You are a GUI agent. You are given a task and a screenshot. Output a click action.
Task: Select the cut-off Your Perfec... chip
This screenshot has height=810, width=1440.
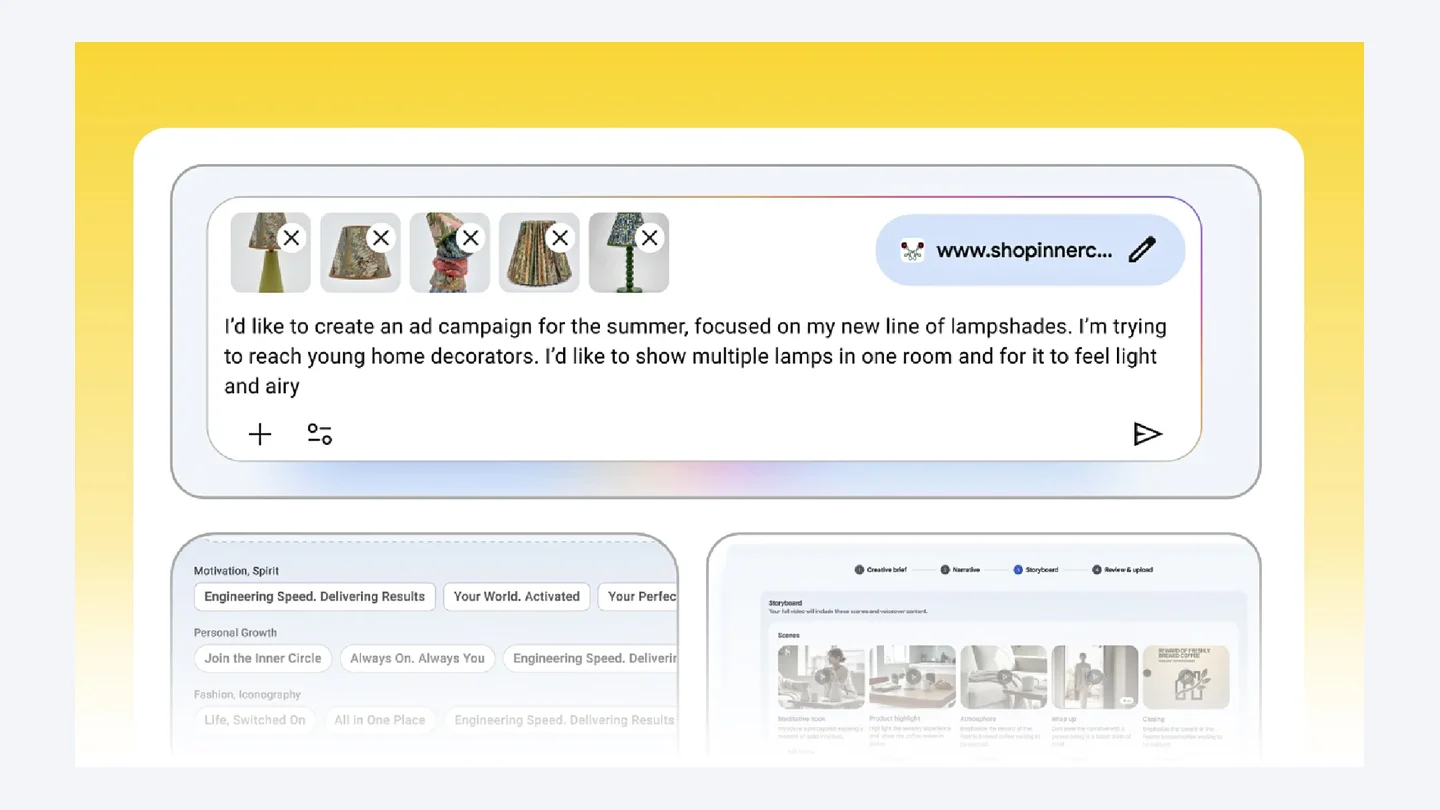pyautogui.click(x=639, y=597)
